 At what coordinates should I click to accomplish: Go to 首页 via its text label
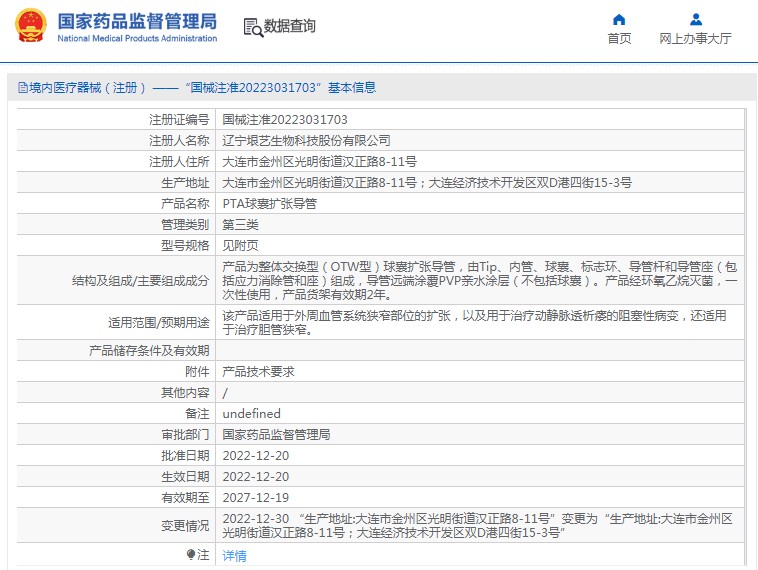[x=619, y=39]
